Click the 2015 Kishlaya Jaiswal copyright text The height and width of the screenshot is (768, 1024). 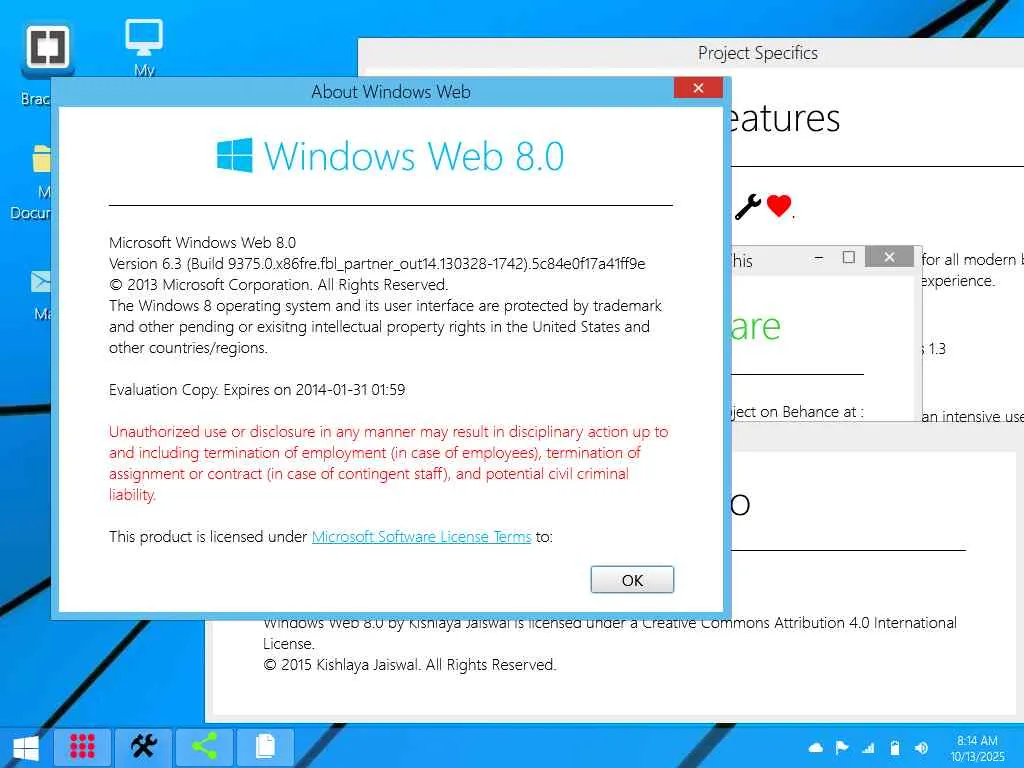pyautogui.click(x=409, y=665)
